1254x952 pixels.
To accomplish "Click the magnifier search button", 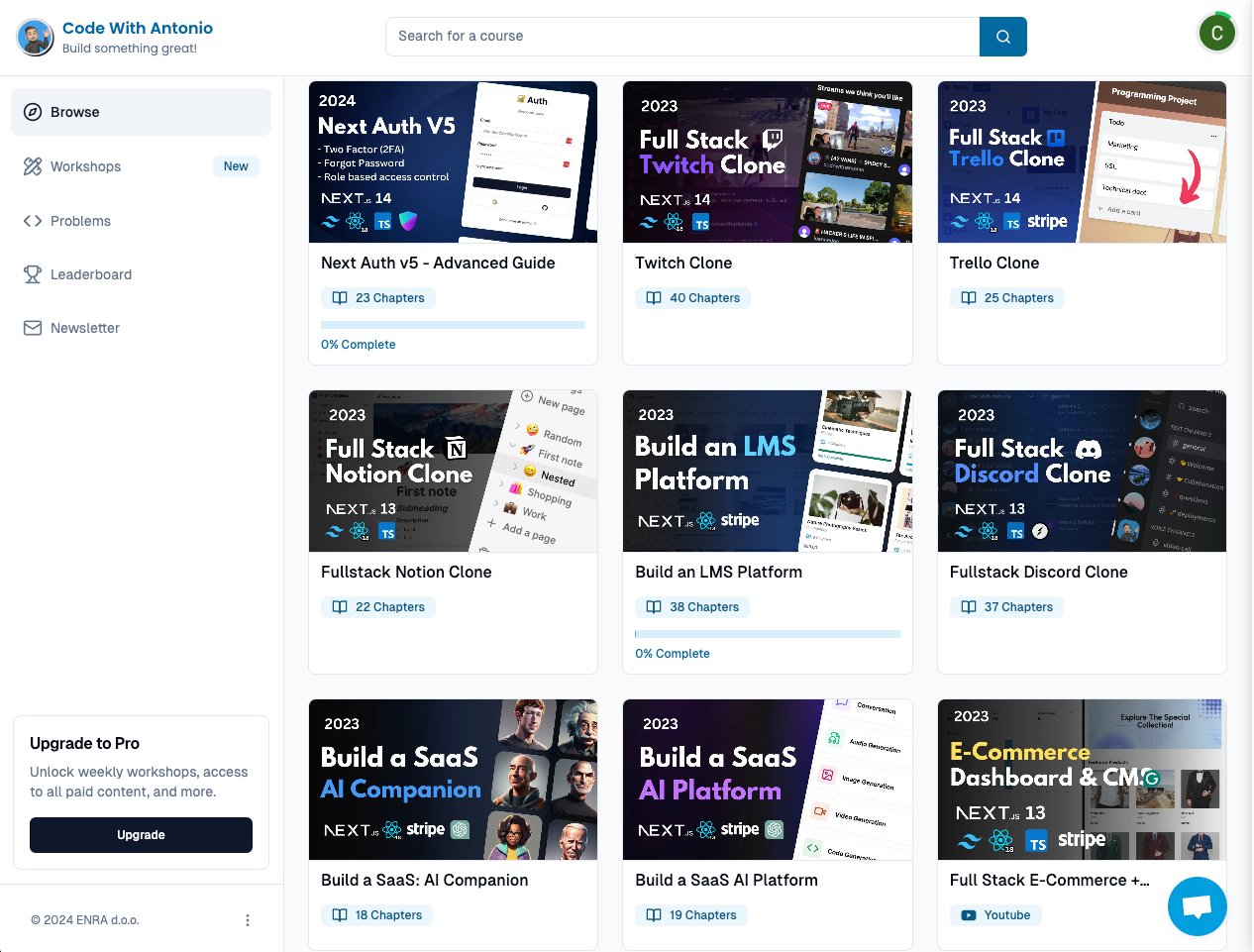I will pos(1002,37).
